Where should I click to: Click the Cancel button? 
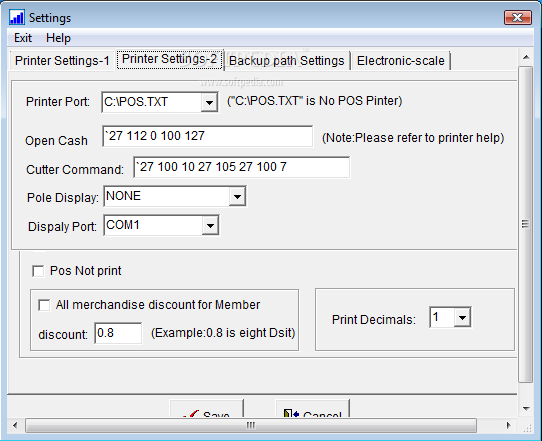tap(312, 409)
